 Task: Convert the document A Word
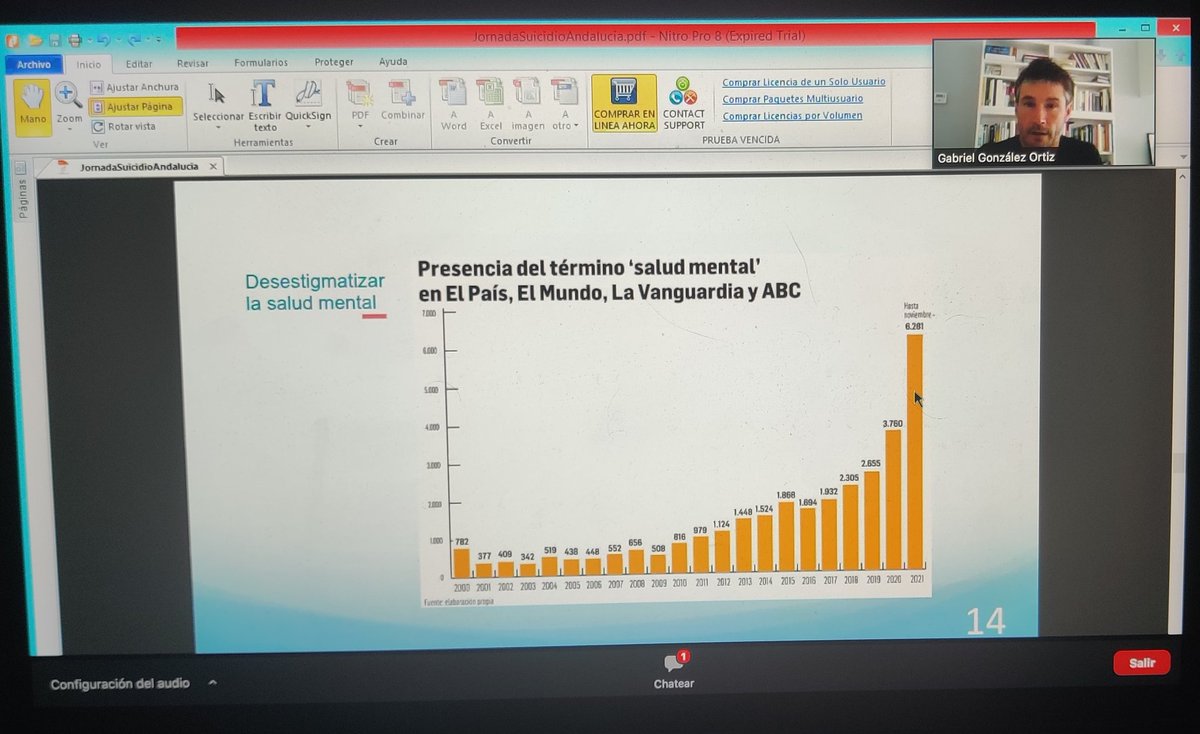click(453, 106)
